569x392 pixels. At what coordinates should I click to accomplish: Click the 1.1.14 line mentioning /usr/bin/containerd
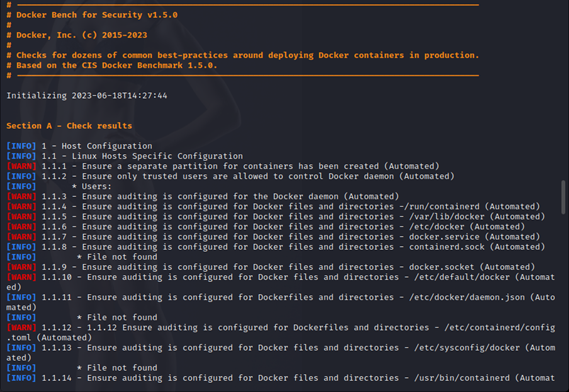point(281,378)
